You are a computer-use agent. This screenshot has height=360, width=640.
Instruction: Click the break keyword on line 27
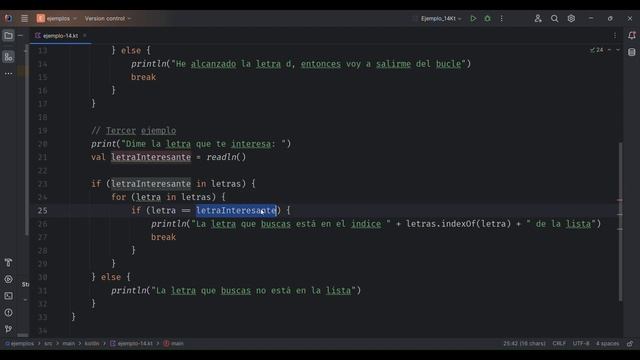(x=163, y=237)
